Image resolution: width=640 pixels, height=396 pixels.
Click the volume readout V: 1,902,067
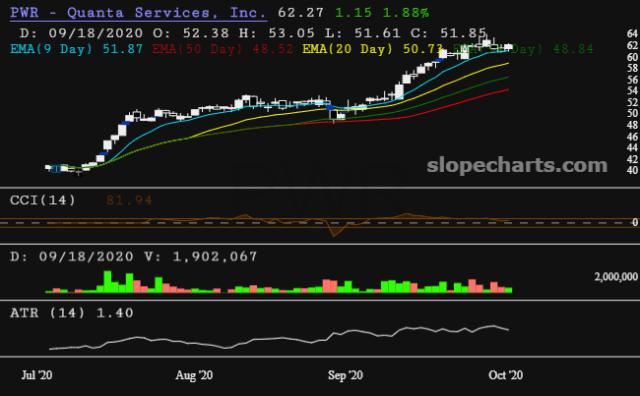click(x=200, y=256)
